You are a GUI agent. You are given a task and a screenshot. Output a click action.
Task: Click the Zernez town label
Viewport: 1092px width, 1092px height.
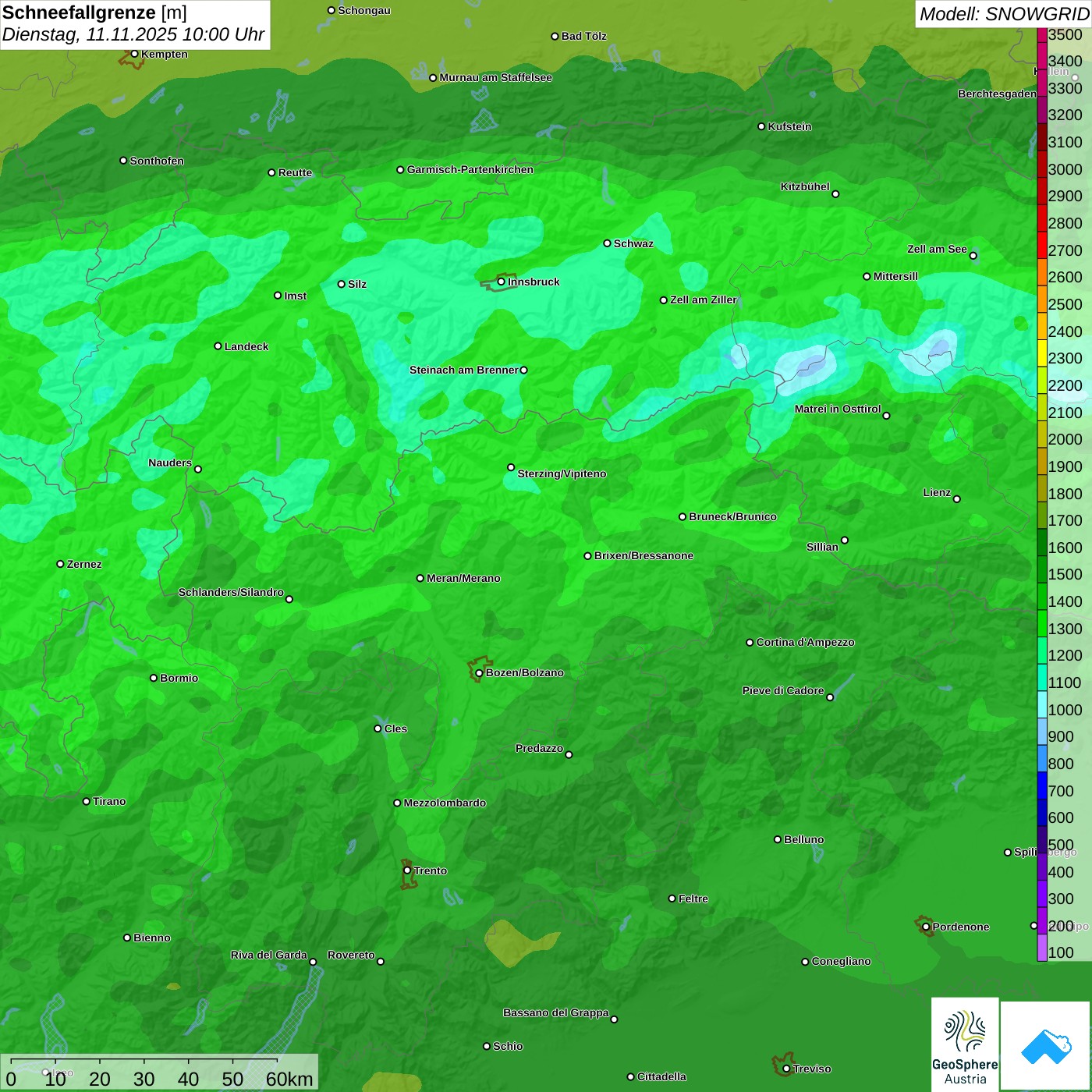84,564
